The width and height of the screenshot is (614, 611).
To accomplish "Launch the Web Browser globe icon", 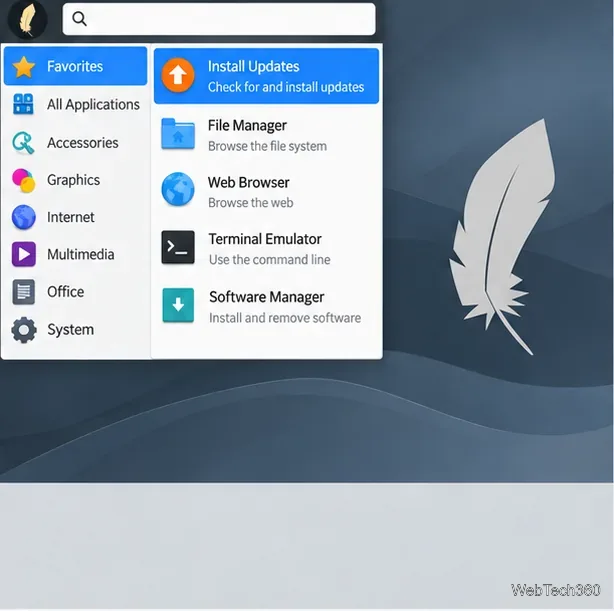I will [178, 189].
